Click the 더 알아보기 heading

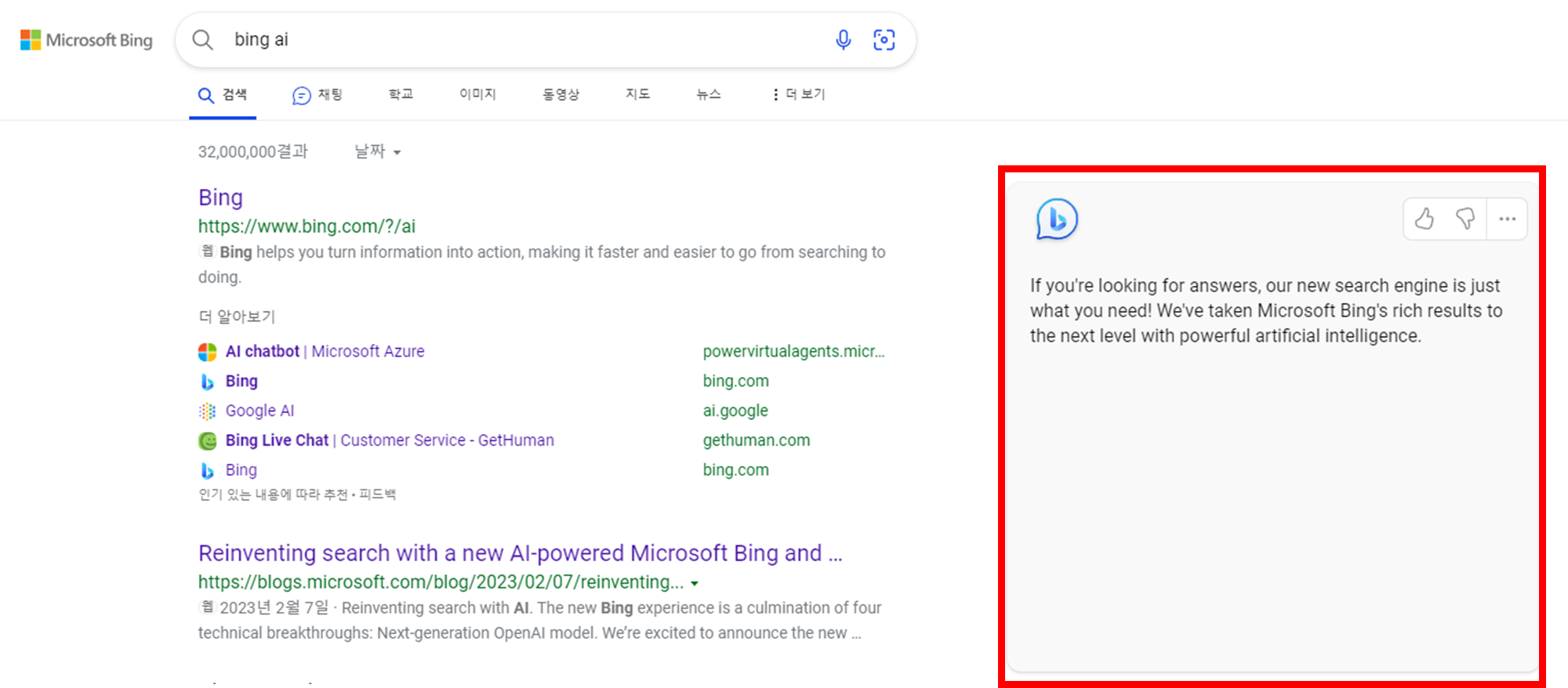(x=237, y=317)
